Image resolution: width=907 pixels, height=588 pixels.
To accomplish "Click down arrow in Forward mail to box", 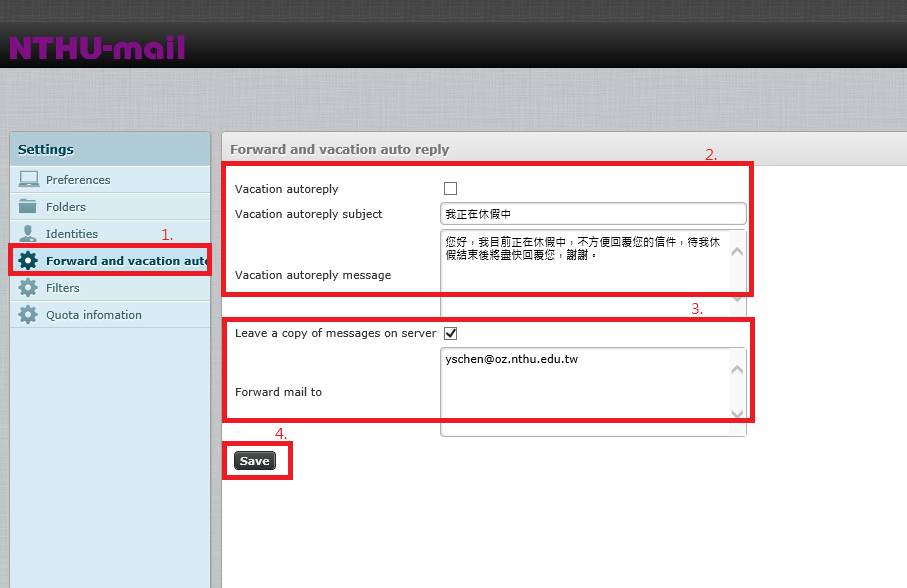I will pos(737,413).
